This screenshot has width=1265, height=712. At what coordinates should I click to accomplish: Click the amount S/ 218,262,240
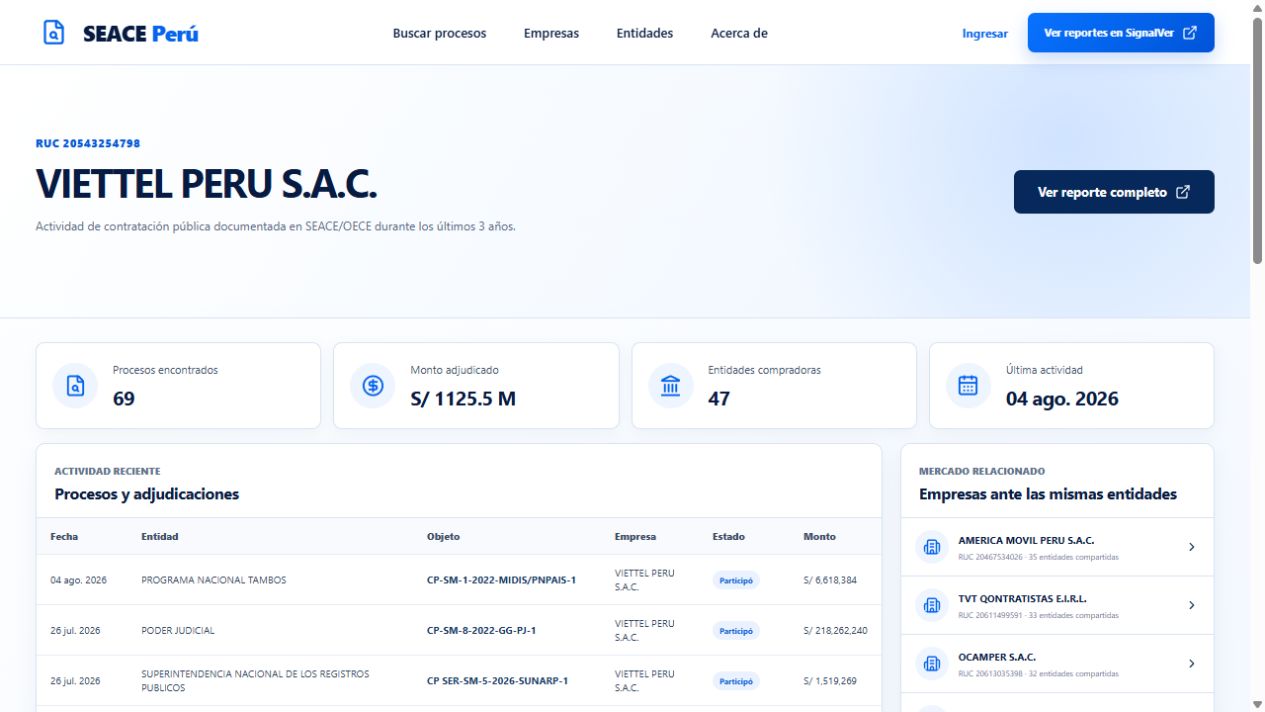point(835,631)
